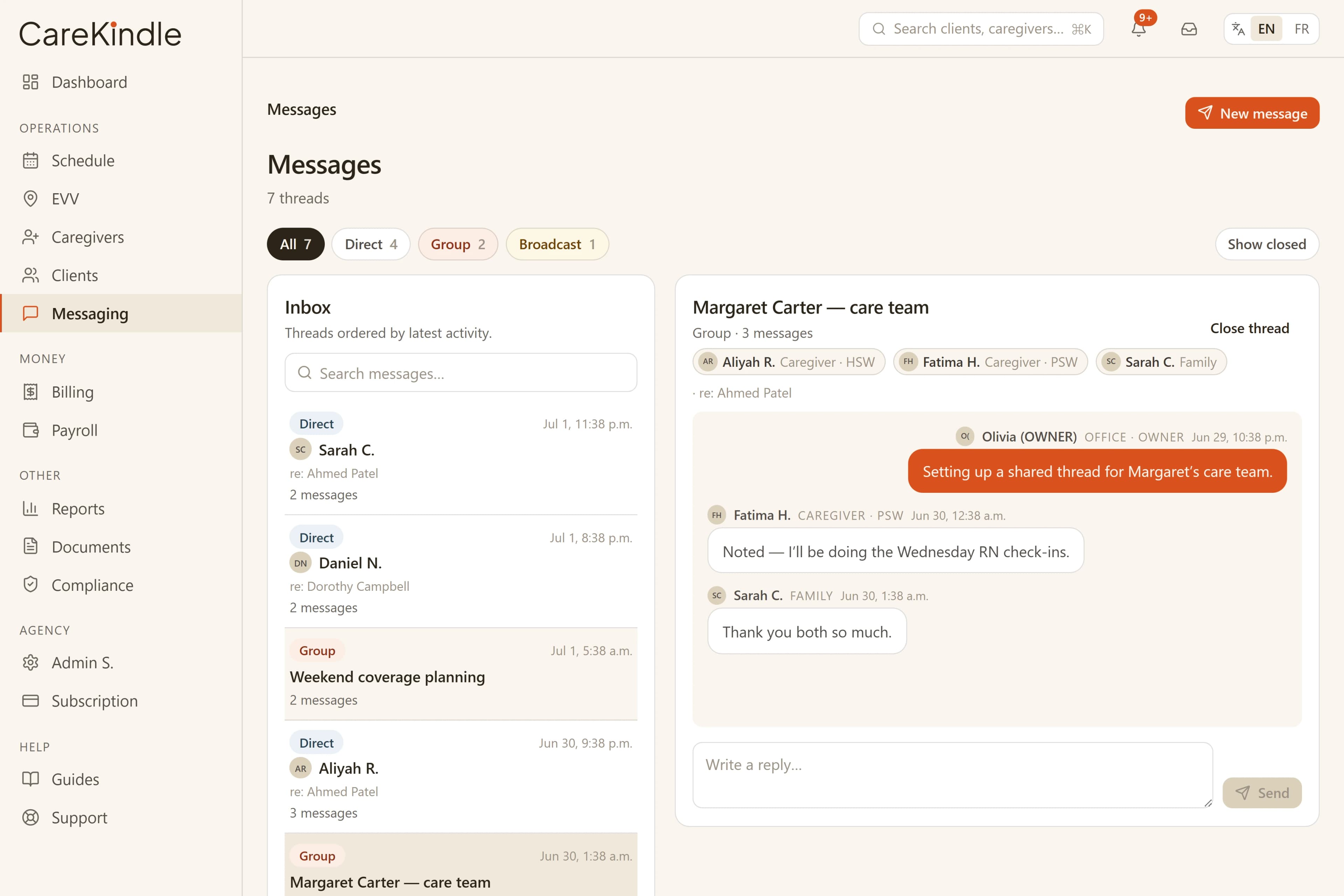Image resolution: width=1344 pixels, height=896 pixels.
Task: Click the magnifier icon in Search messages
Action: tap(305, 372)
